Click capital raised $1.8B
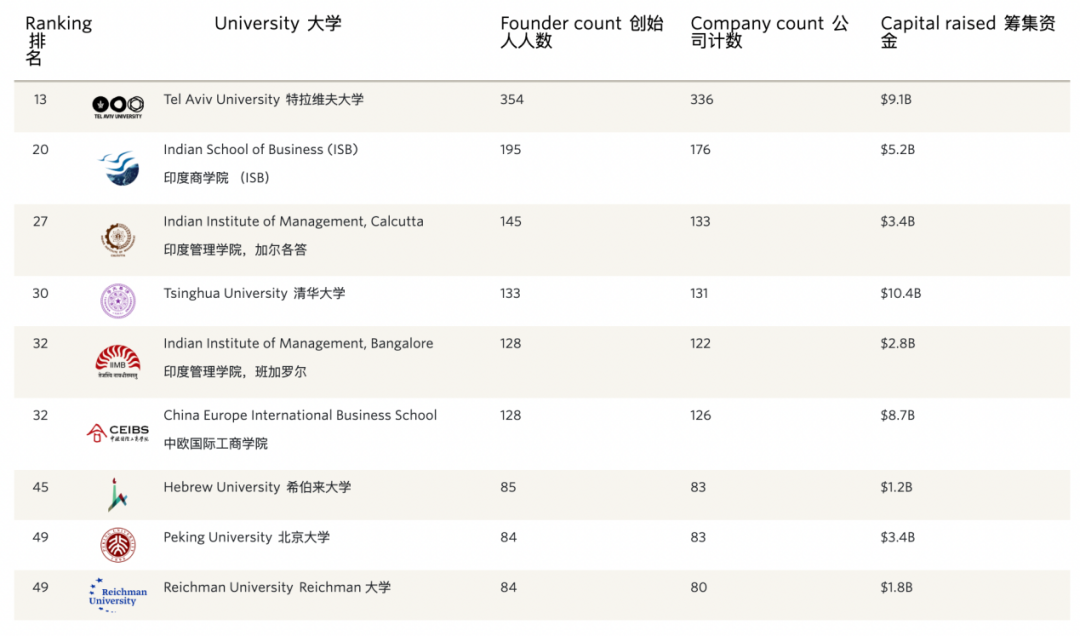The image size is (1080, 636). tap(896, 587)
